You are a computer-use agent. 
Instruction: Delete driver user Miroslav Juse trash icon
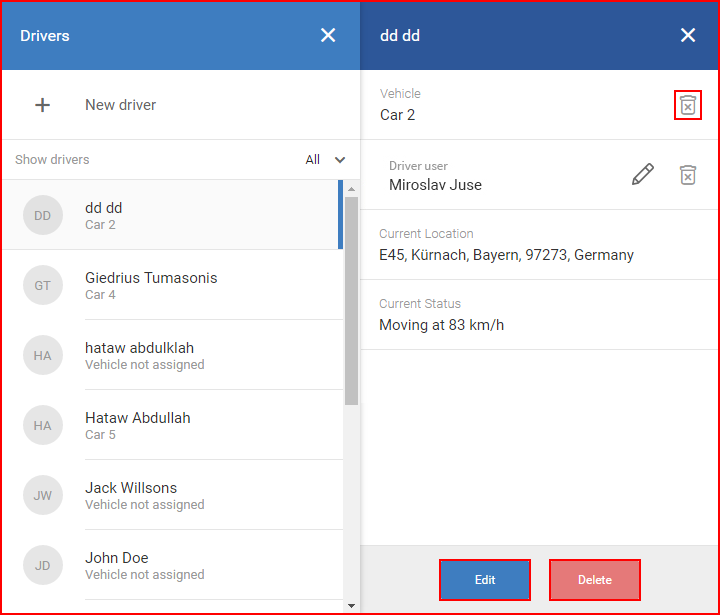tap(687, 175)
